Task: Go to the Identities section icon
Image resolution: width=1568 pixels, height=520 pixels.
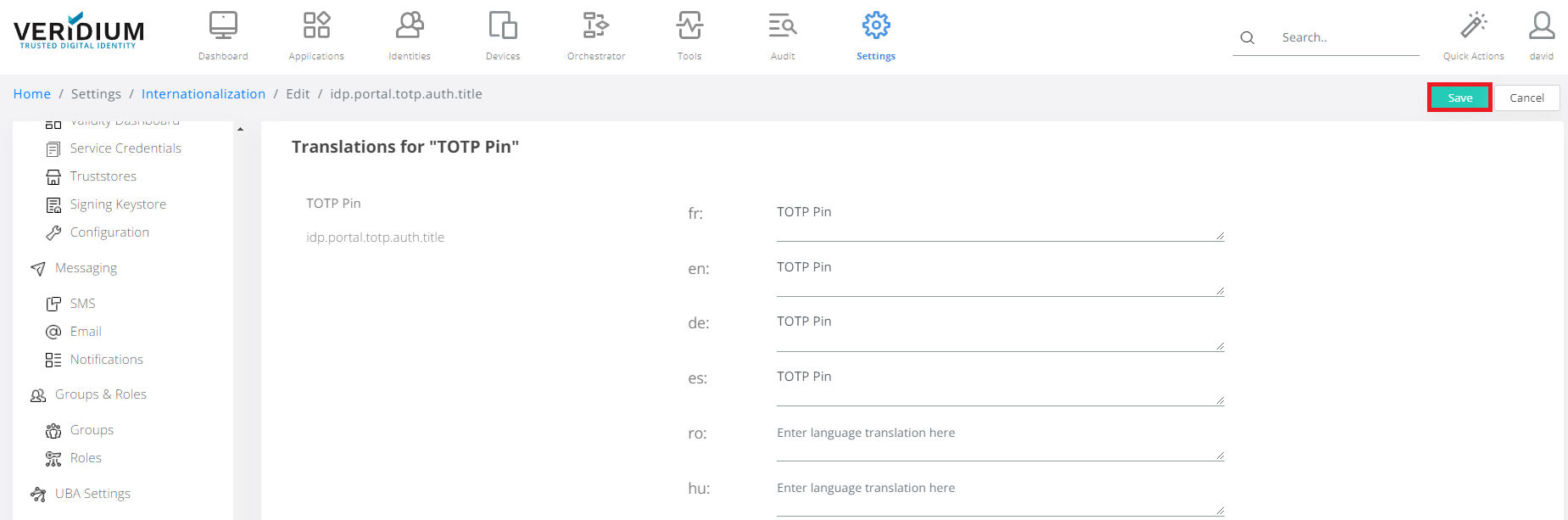Action: coord(410,26)
